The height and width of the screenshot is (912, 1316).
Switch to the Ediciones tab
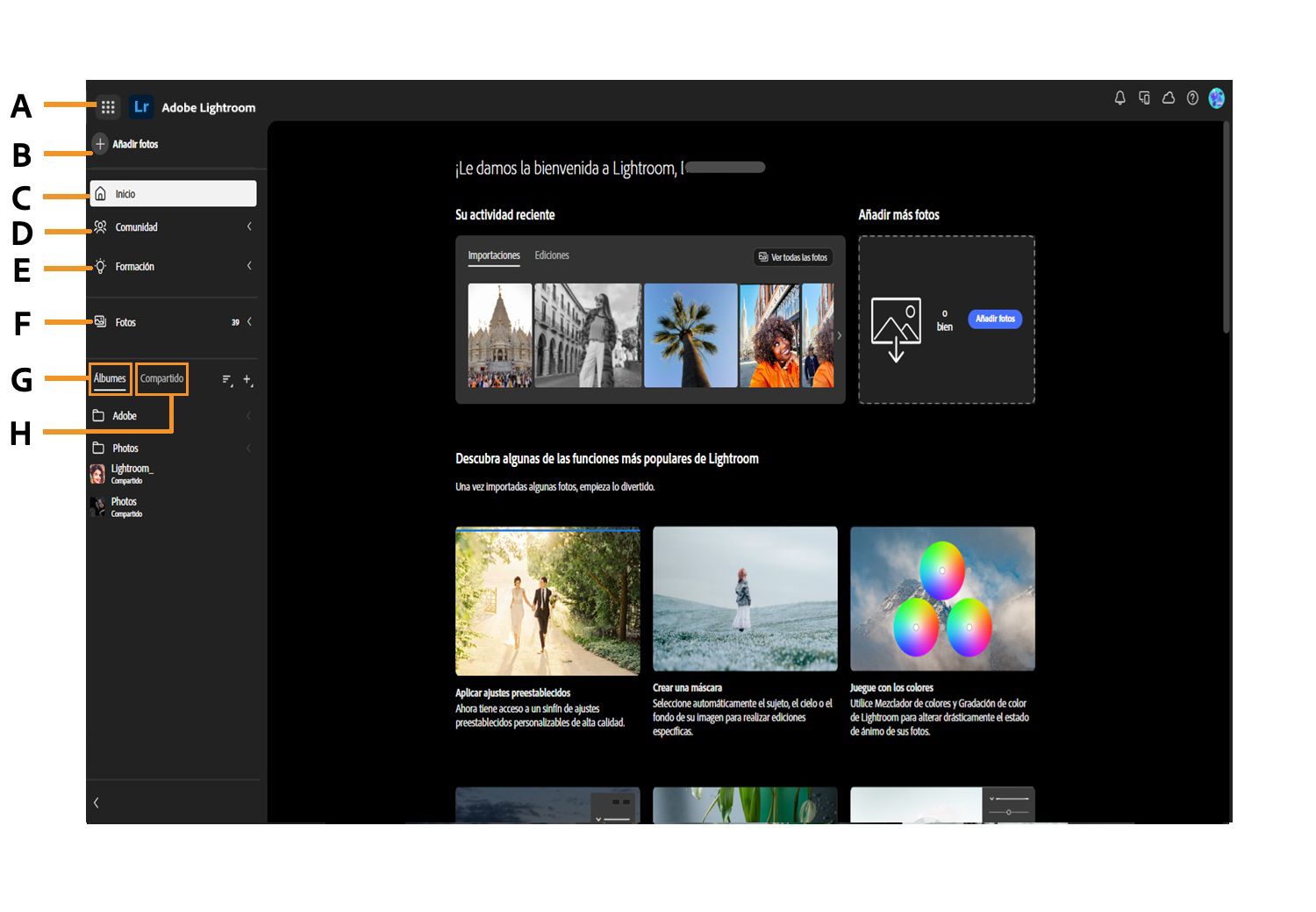click(552, 255)
